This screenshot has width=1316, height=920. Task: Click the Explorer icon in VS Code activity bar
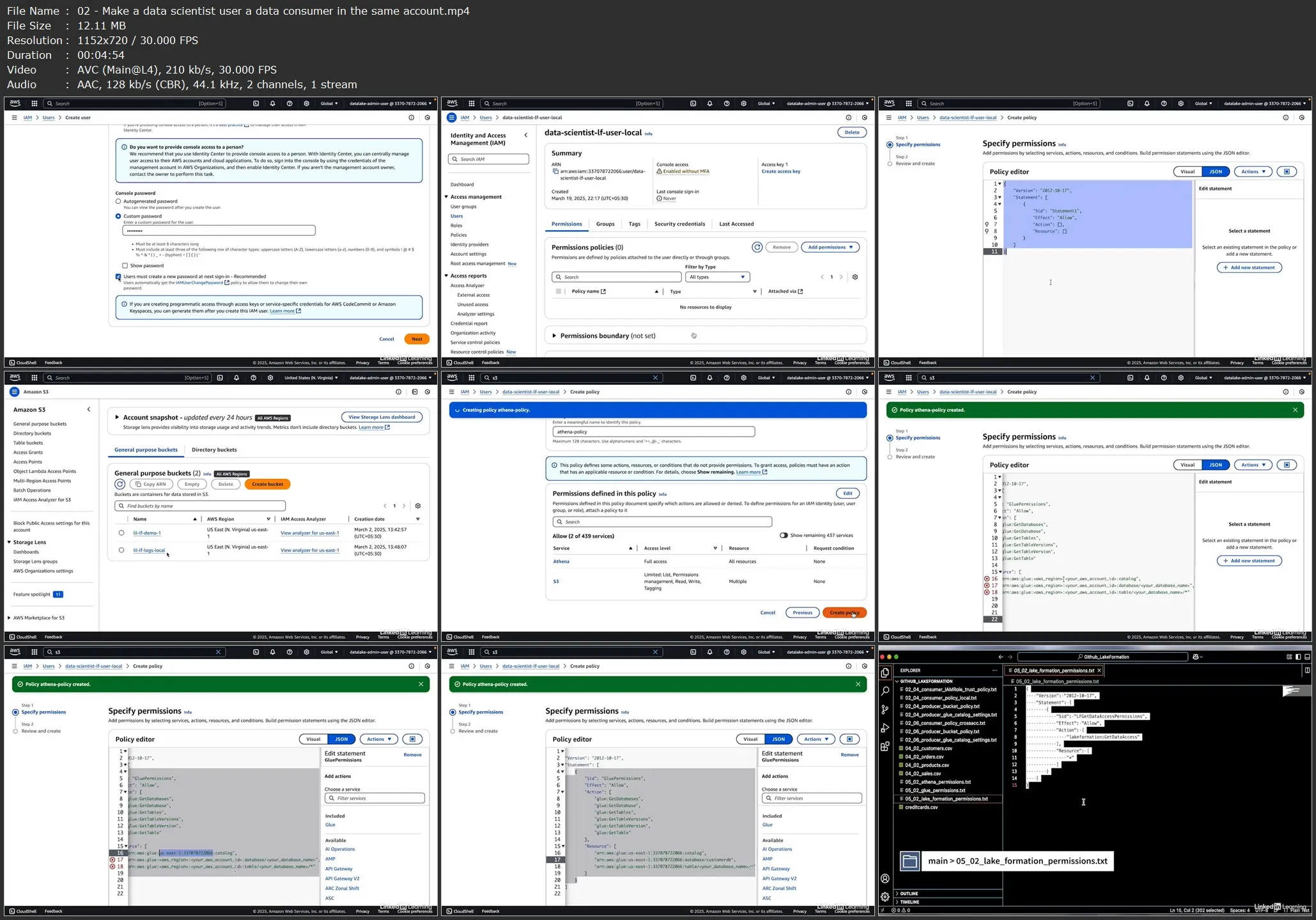point(885,673)
